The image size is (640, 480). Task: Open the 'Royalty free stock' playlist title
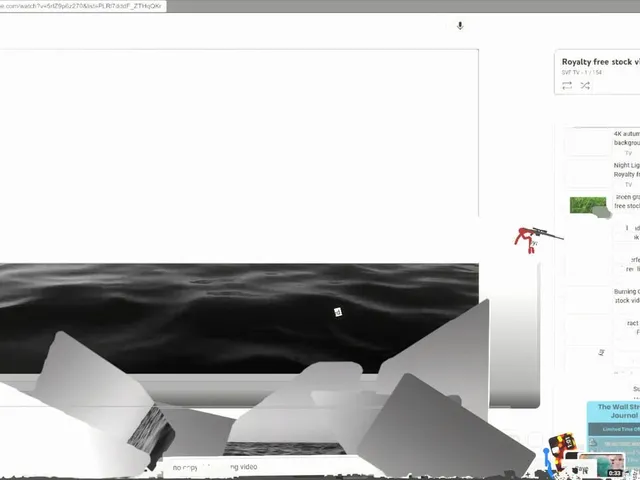pos(600,62)
